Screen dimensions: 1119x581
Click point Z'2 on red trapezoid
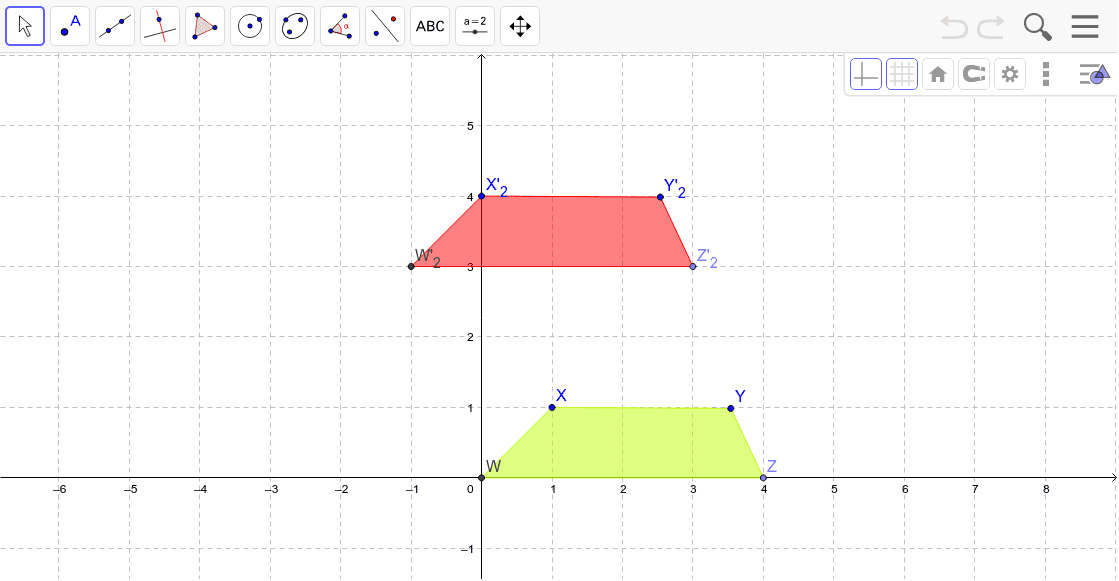[693, 266]
